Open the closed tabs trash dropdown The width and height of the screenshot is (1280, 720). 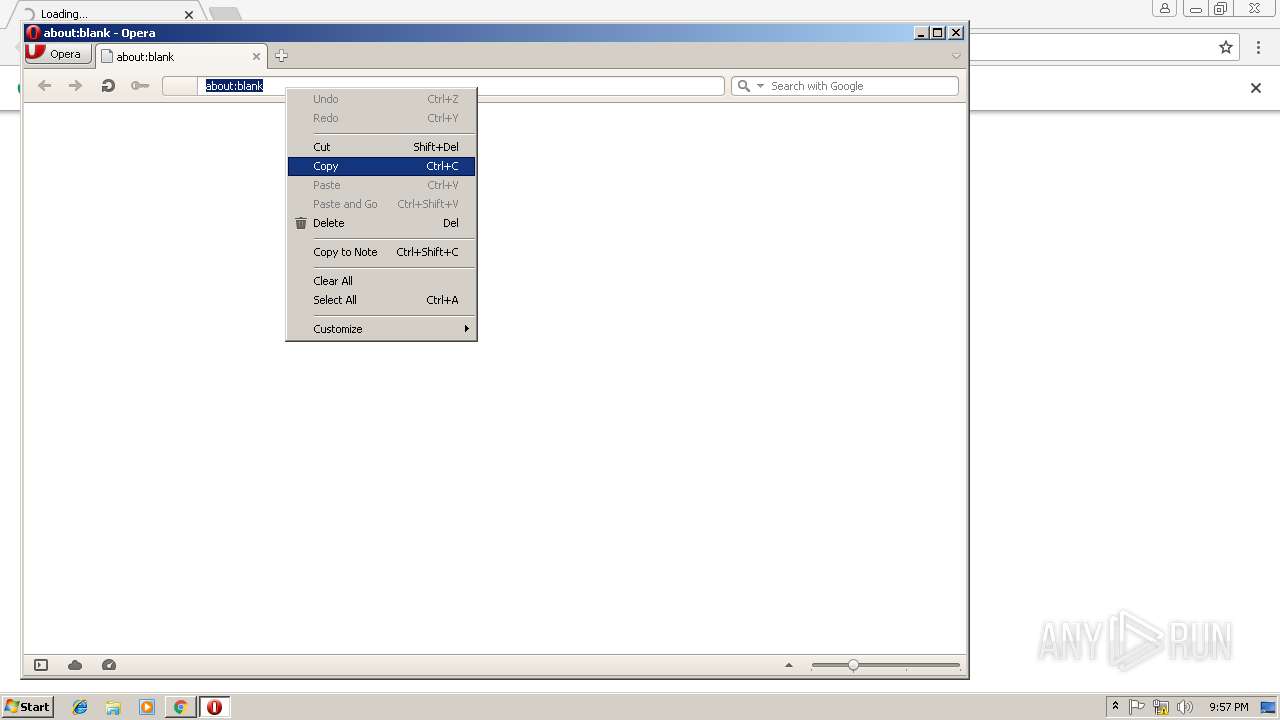click(x=956, y=56)
